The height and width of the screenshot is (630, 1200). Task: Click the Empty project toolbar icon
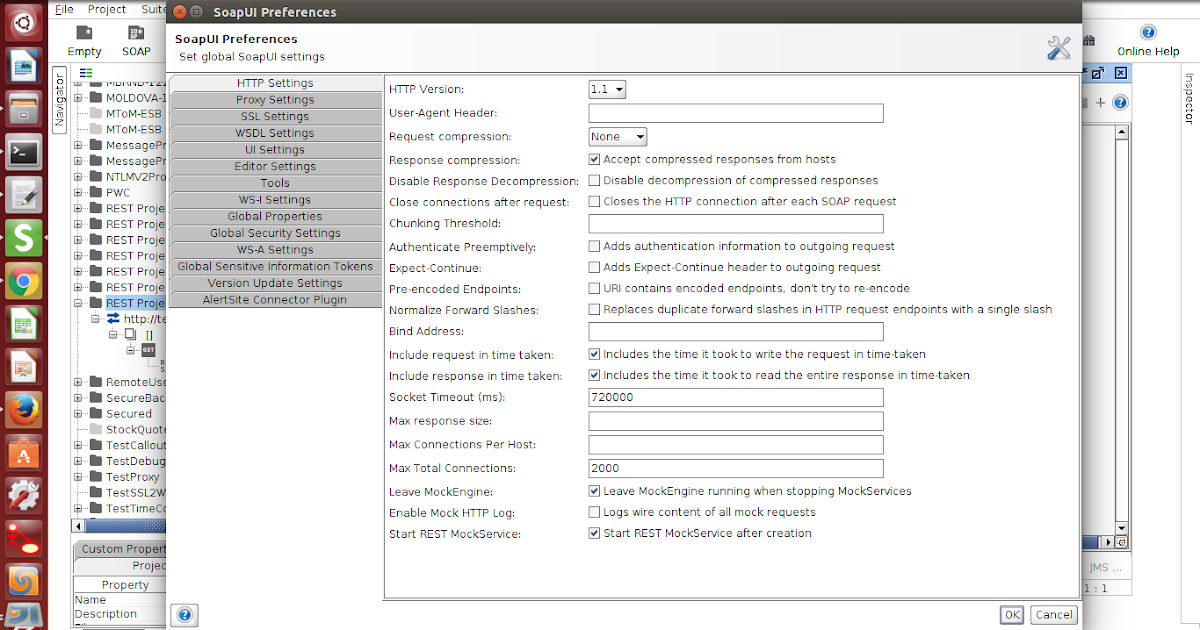click(84, 33)
